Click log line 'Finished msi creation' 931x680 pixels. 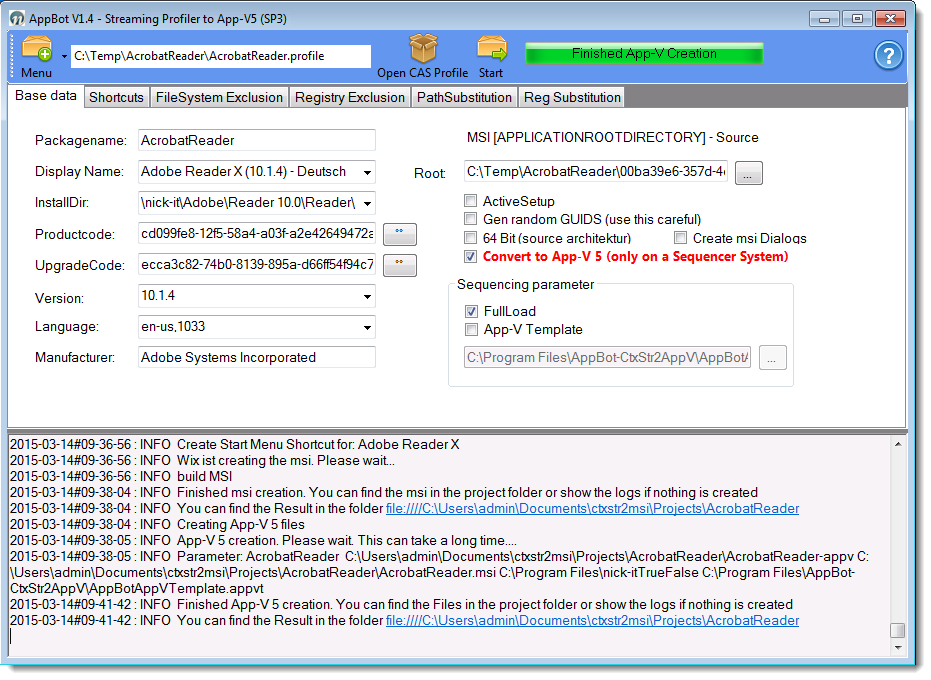click(x=384, y=493)
